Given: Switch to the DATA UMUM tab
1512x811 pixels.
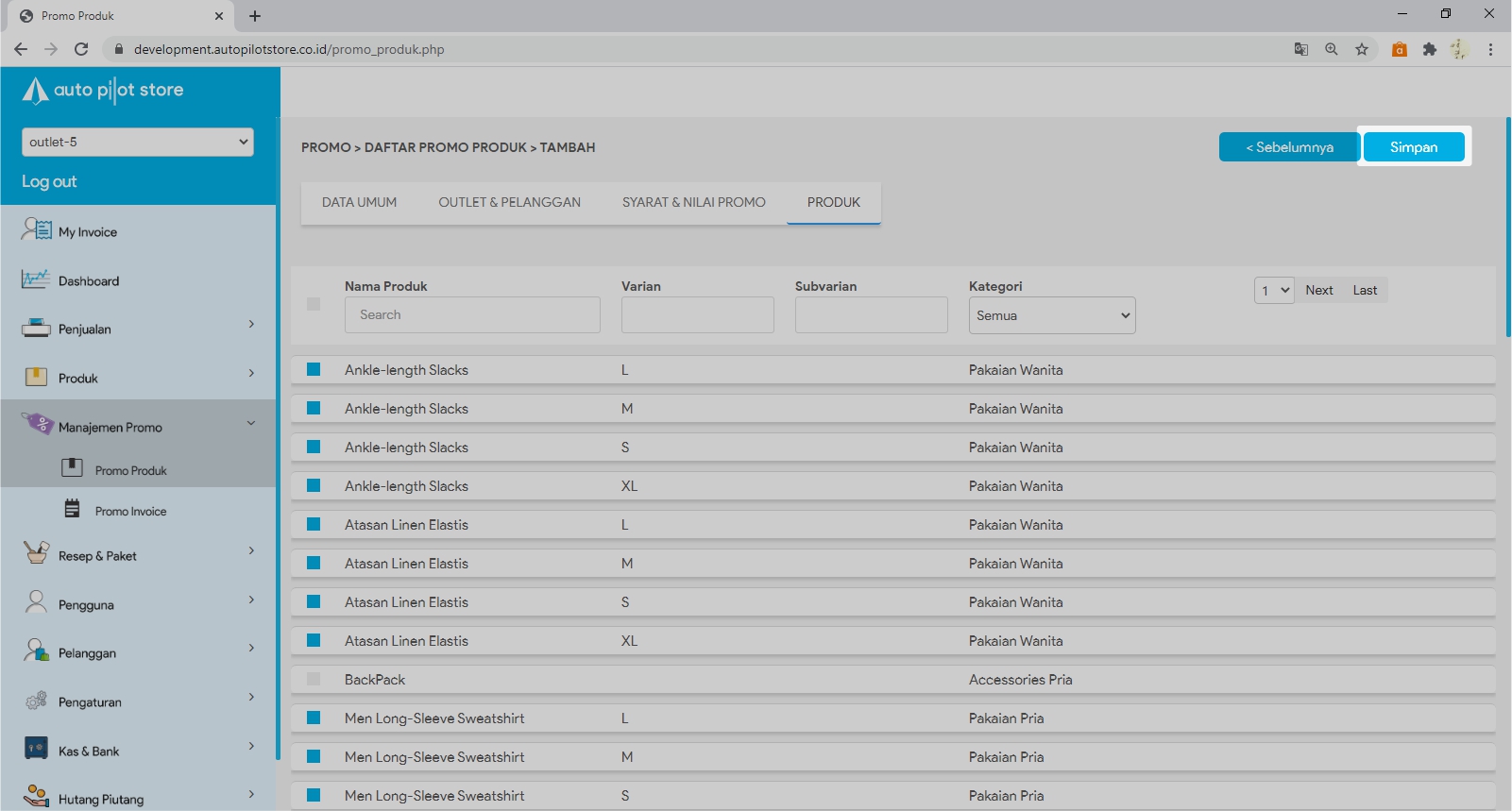Looking at the screenshot, I should tap(359, 202).
